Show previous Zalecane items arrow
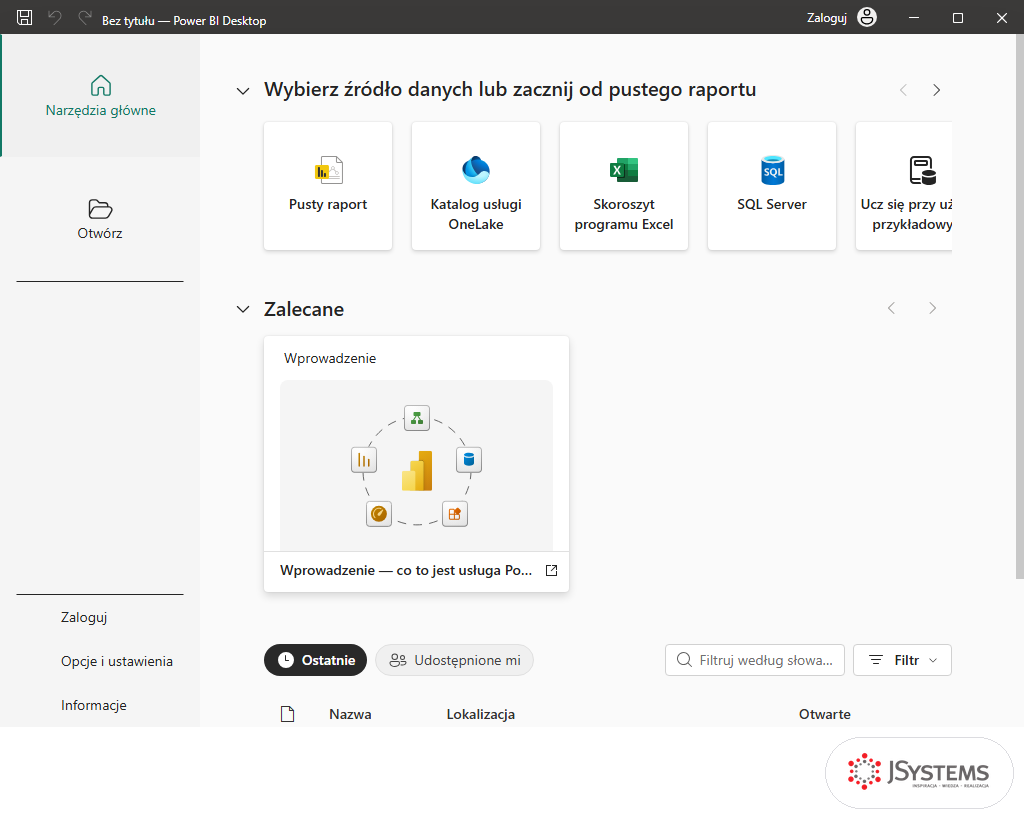Screen dimensions: 1024x819 click(x=891, y=308)
